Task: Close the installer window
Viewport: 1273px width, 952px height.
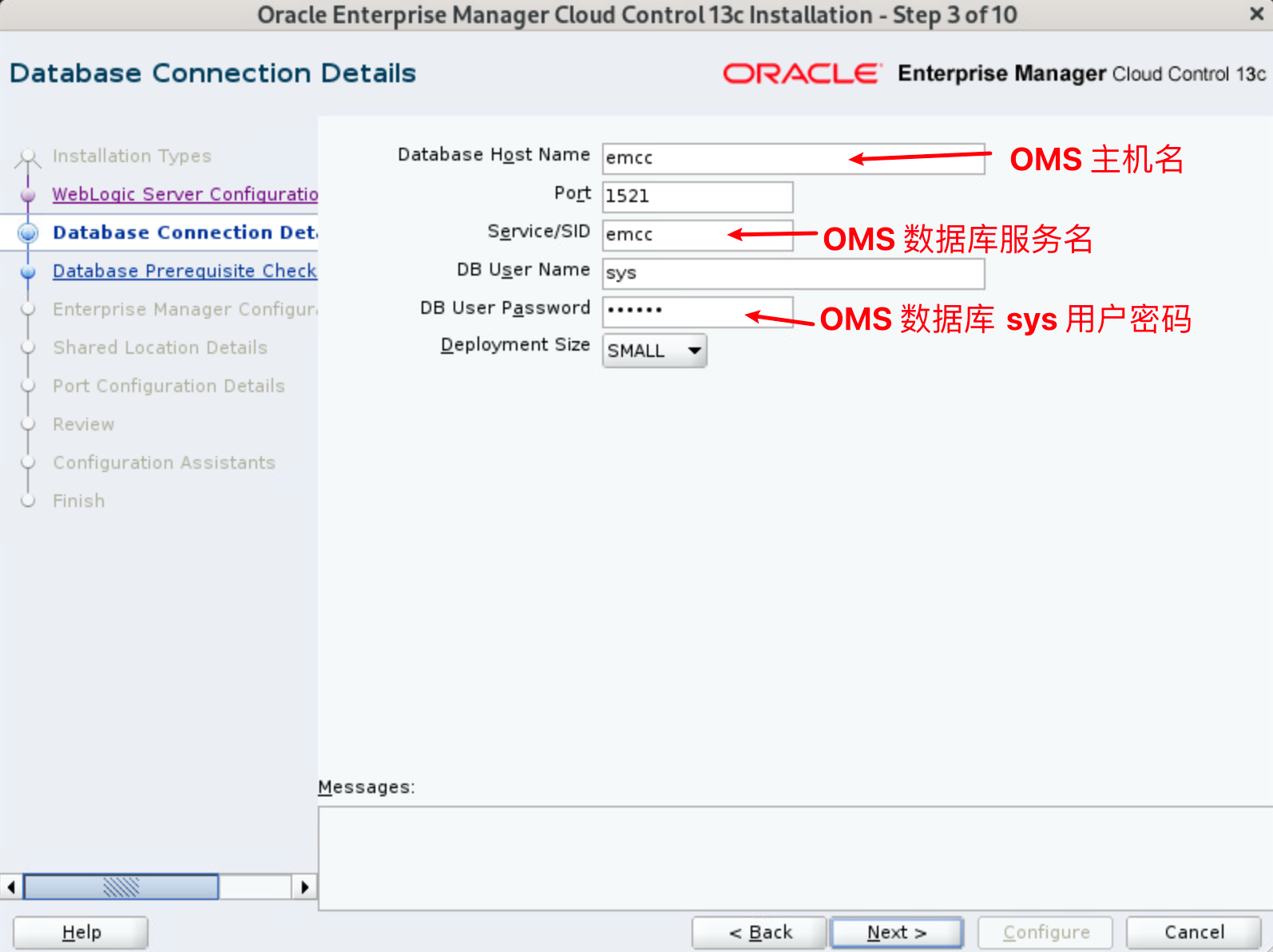Action: 1255,14
